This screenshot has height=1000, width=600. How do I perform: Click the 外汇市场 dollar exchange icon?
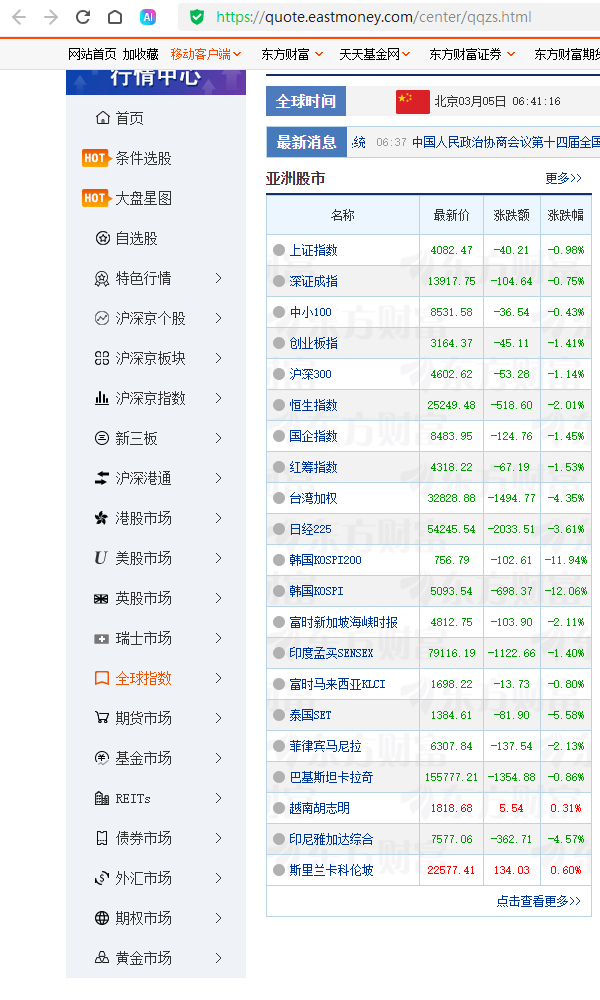pos(102,878)
